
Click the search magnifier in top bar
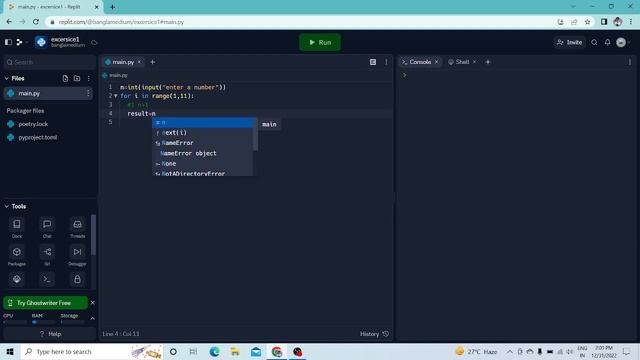click(x=594, y=42)
